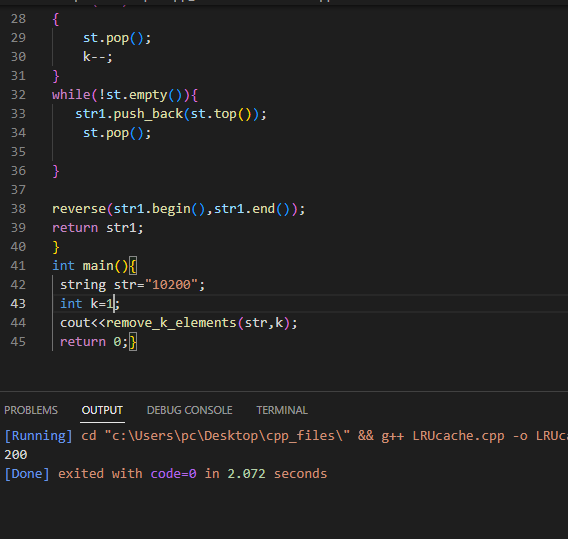Click the "10200" string literal
Screen dimensions: 568x539
tap(171, 285)
